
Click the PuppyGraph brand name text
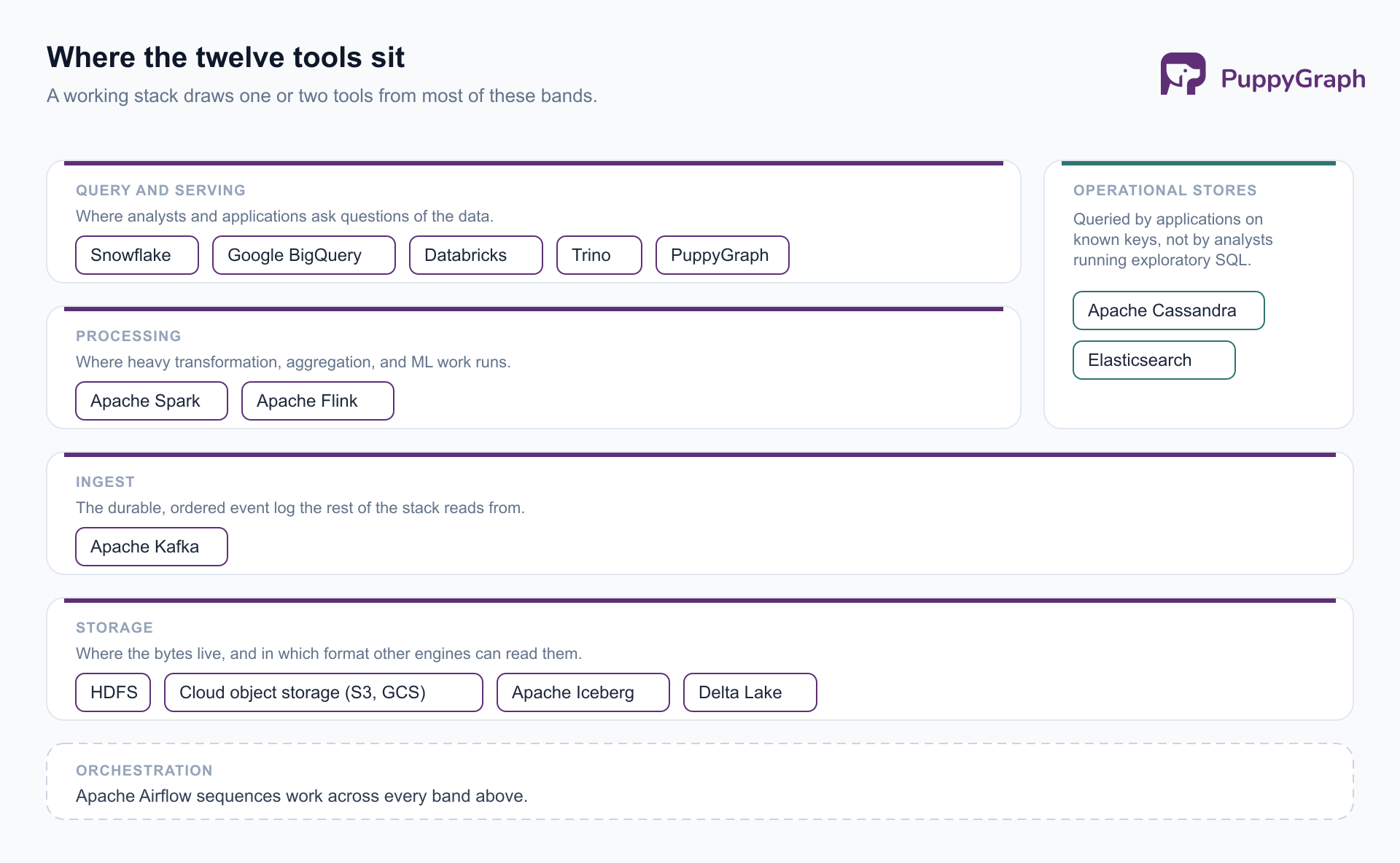coord(1293,79)
